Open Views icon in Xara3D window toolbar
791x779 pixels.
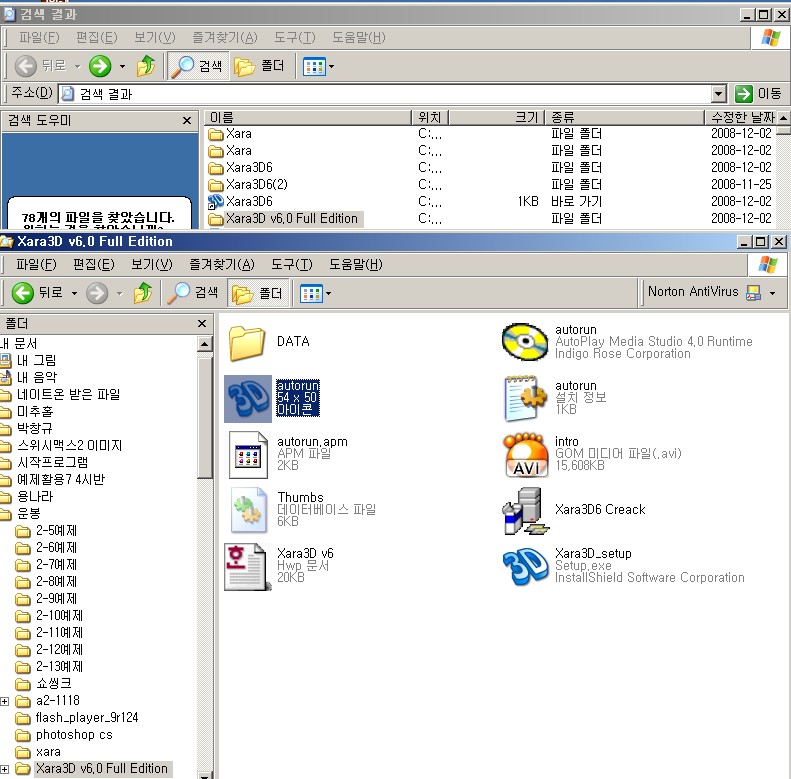click(311, 293)
